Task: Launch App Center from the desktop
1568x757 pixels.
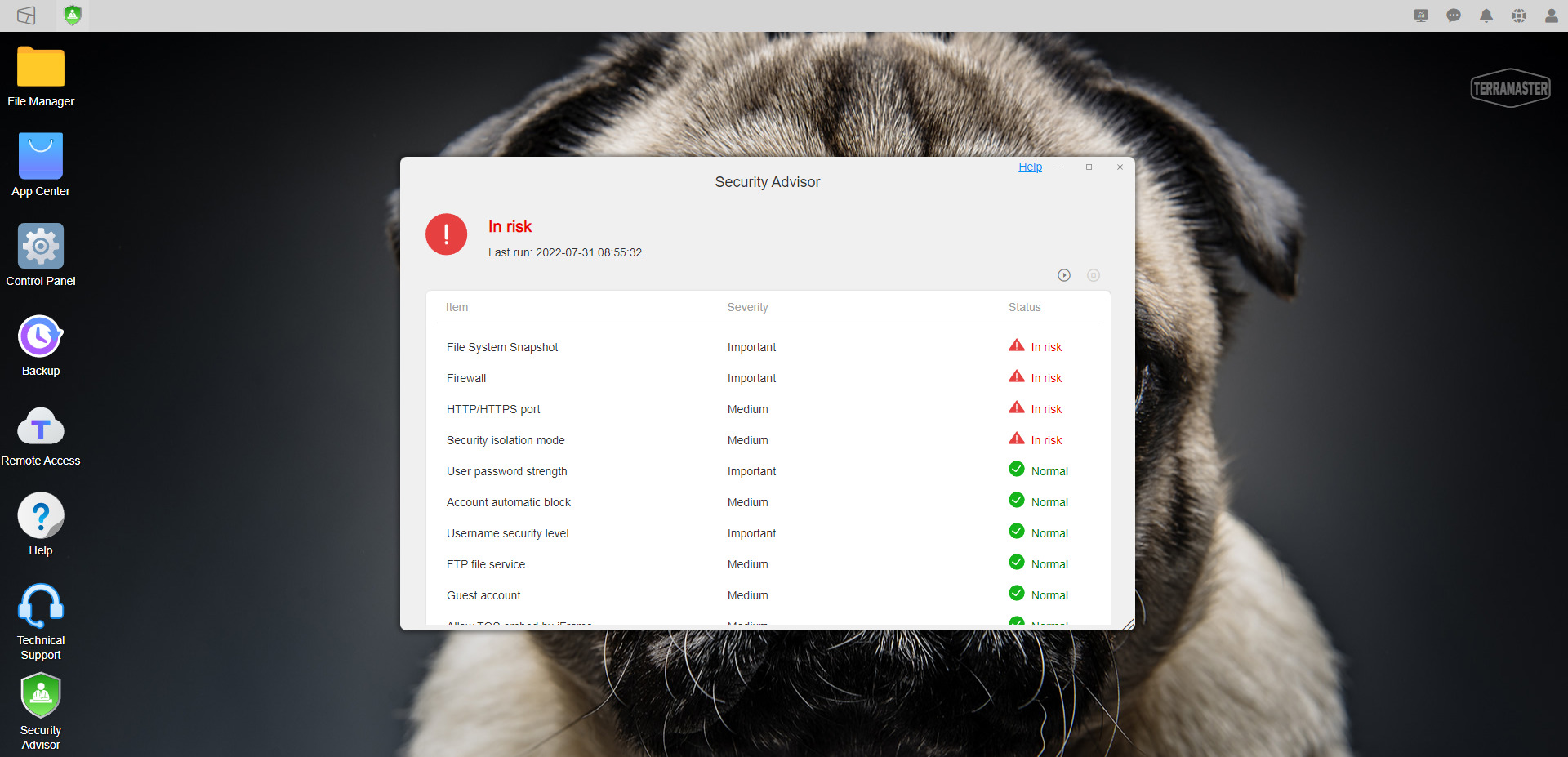Action: coord(41,157)
